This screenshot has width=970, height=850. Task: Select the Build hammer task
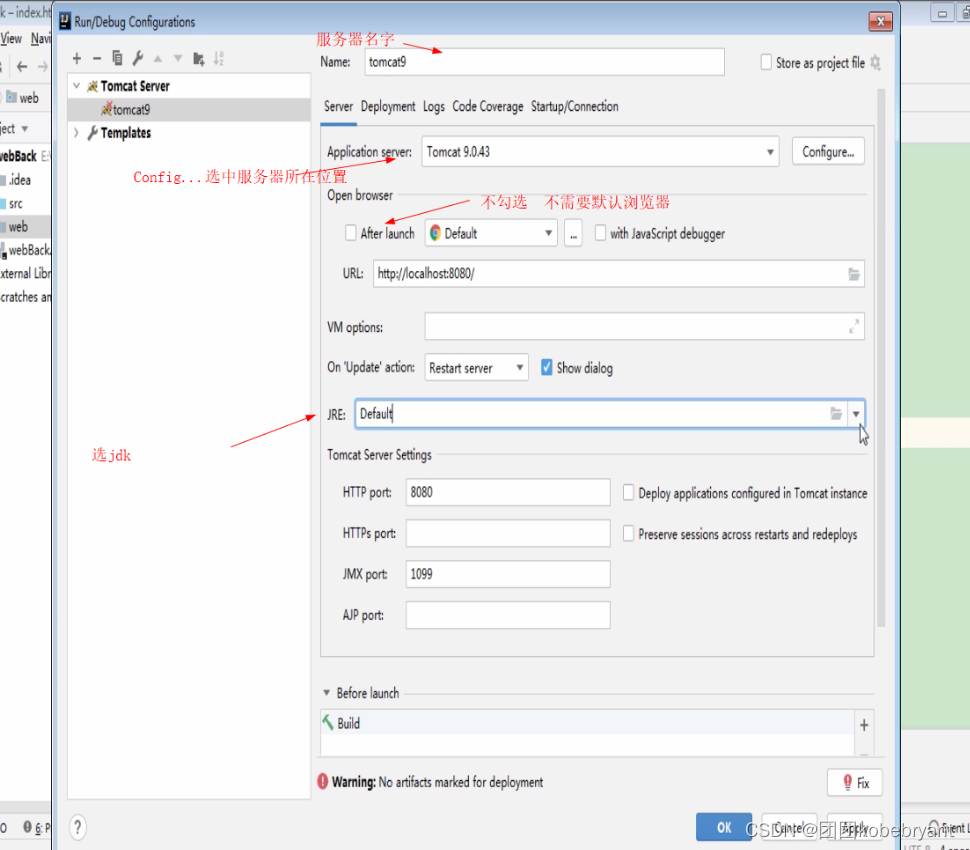point(587,723)
